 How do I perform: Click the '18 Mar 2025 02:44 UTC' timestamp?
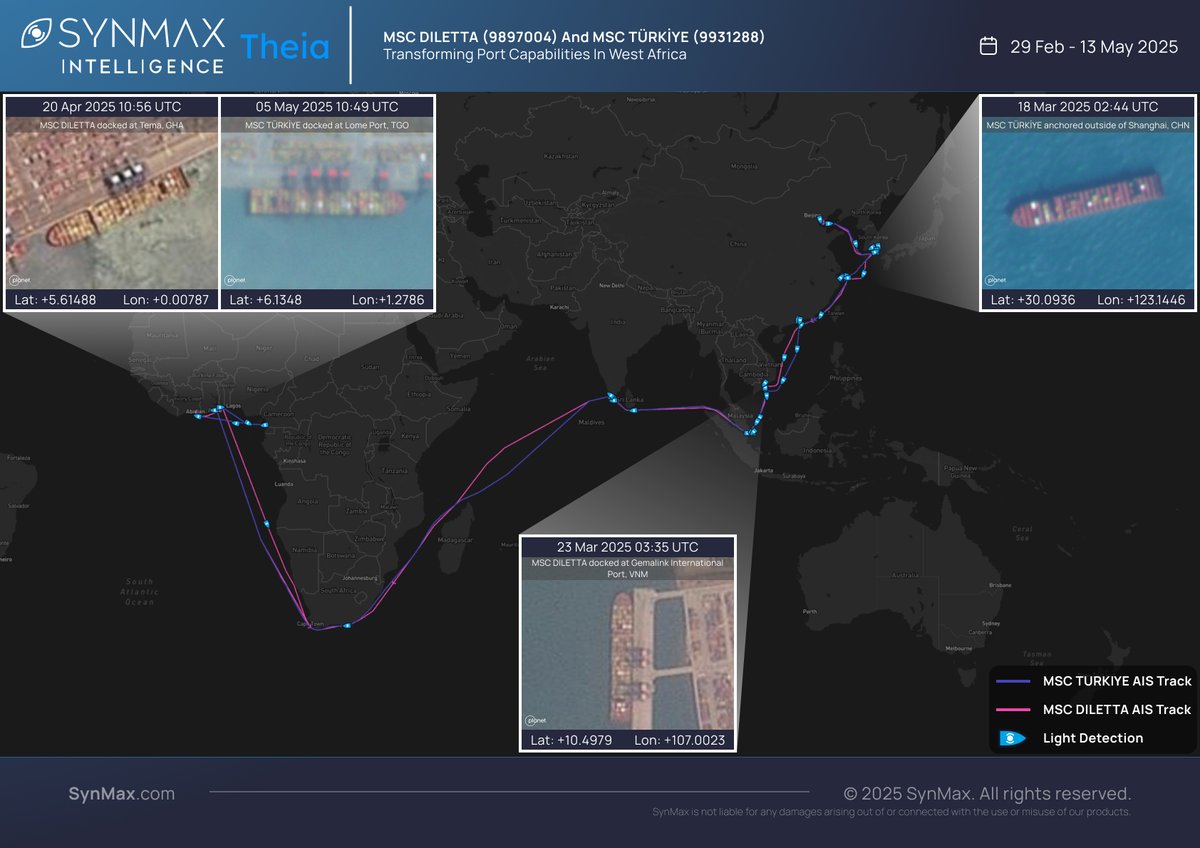tap(1088, 106)
